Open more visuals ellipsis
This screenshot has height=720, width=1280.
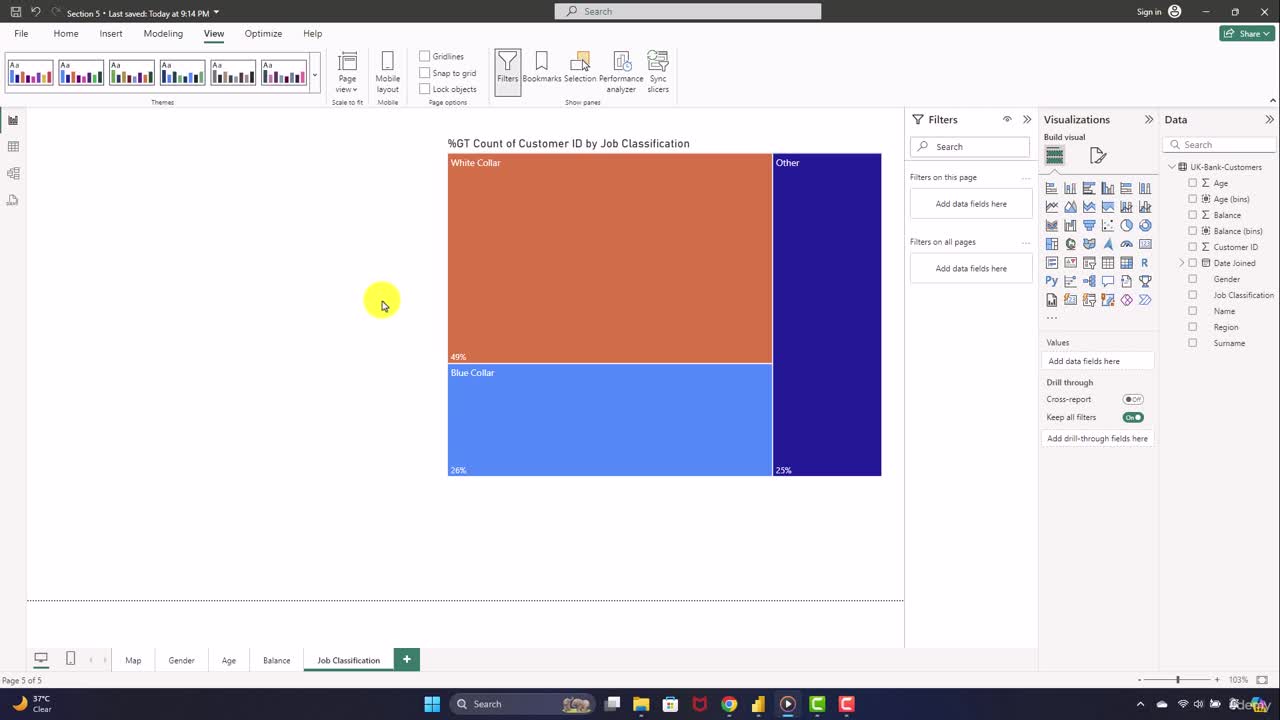point(1051,318)
